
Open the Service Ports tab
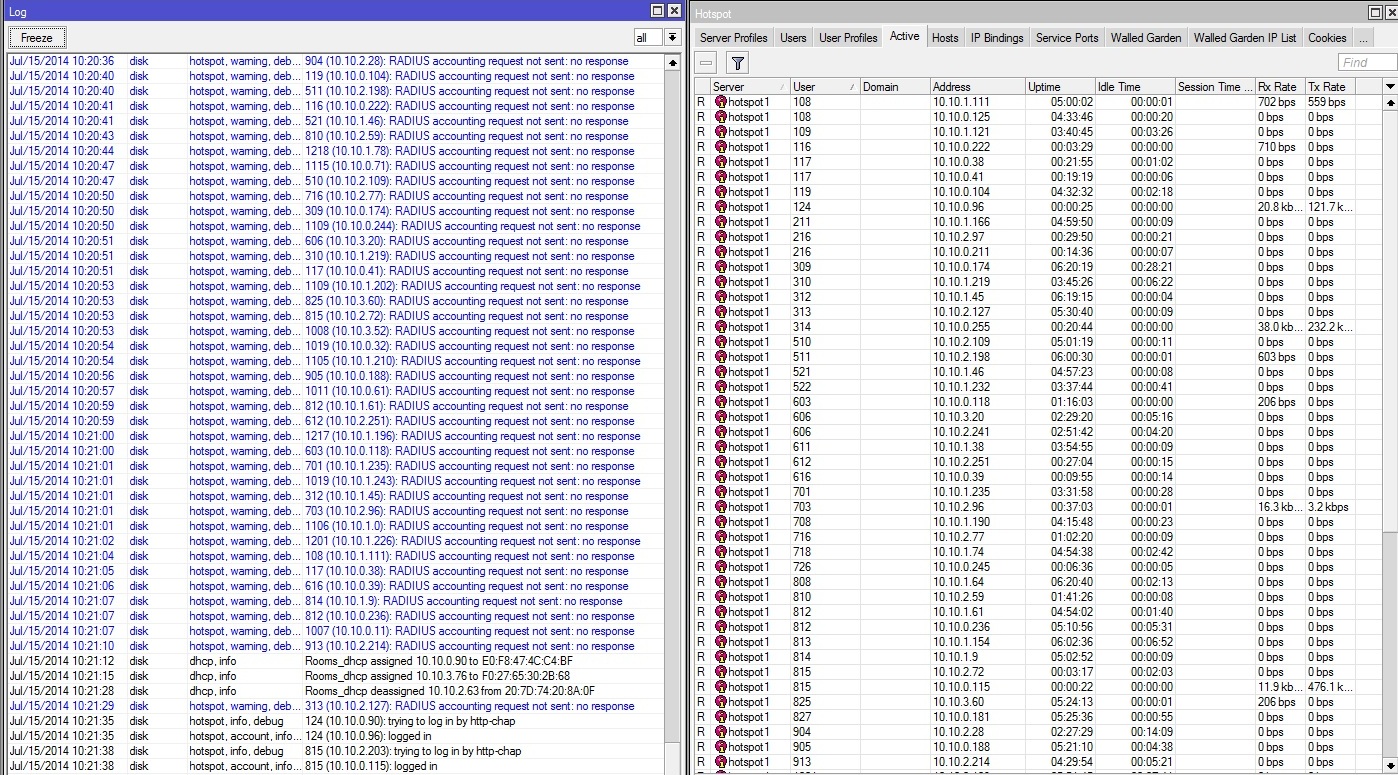point(1067,38)
